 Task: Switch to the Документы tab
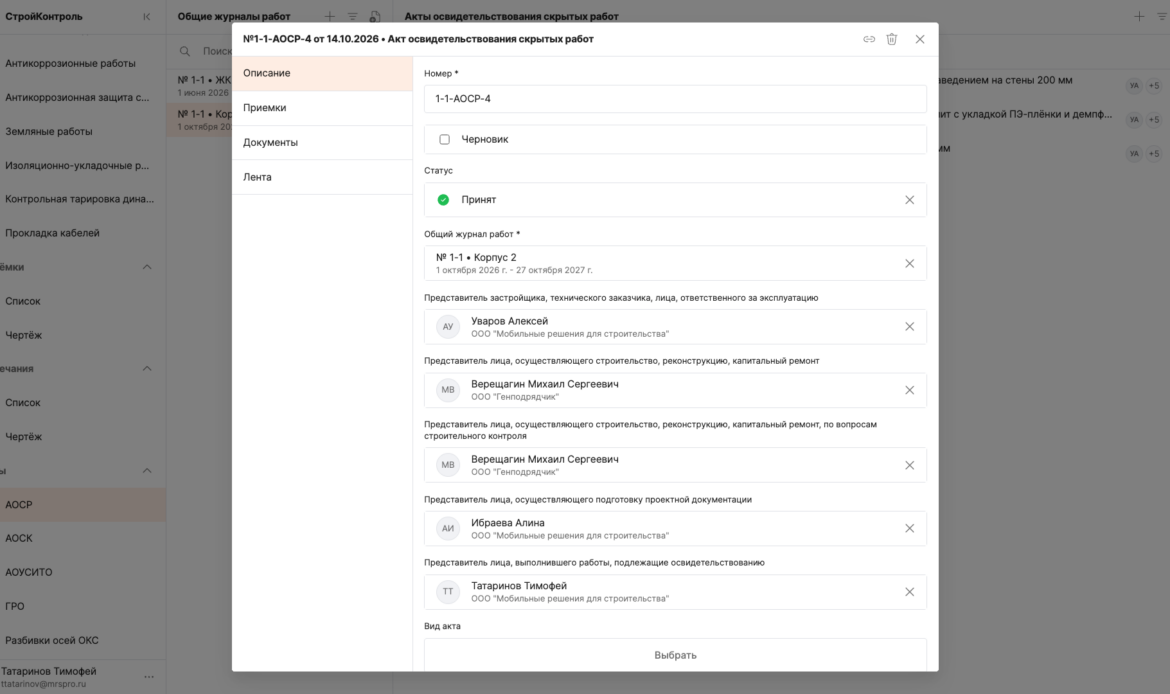[322, 143]
